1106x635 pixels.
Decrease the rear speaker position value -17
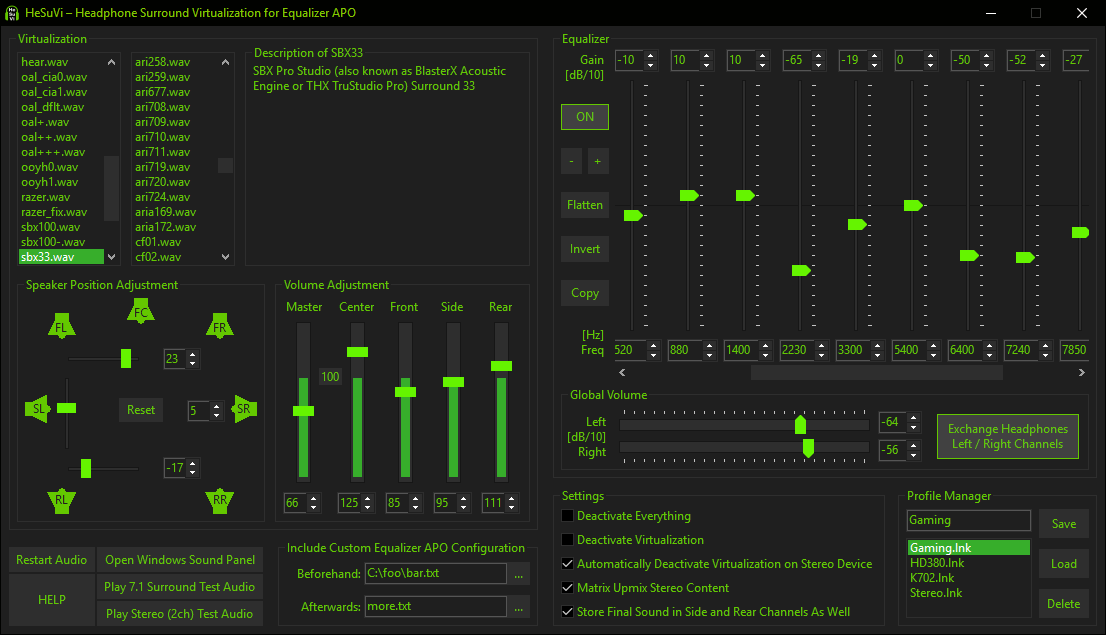pos(193,472)
